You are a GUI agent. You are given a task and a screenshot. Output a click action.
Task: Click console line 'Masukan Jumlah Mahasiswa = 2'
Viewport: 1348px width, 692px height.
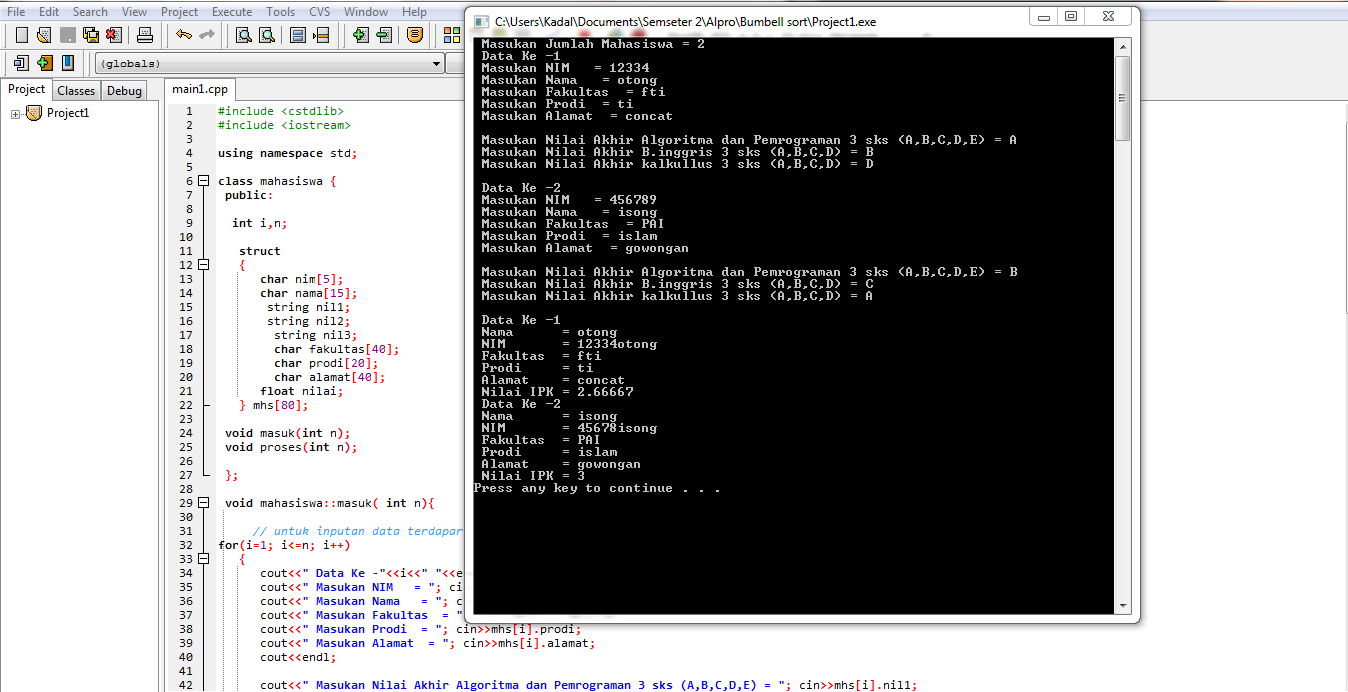click(x=593, y=44)
